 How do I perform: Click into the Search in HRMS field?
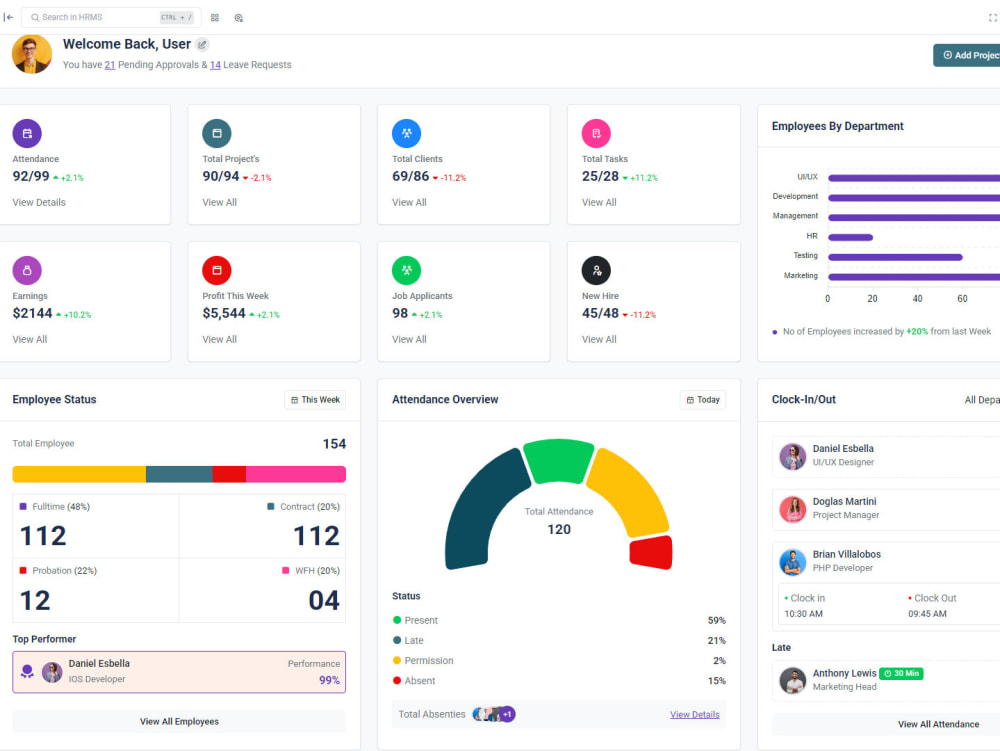coord(111,17)
